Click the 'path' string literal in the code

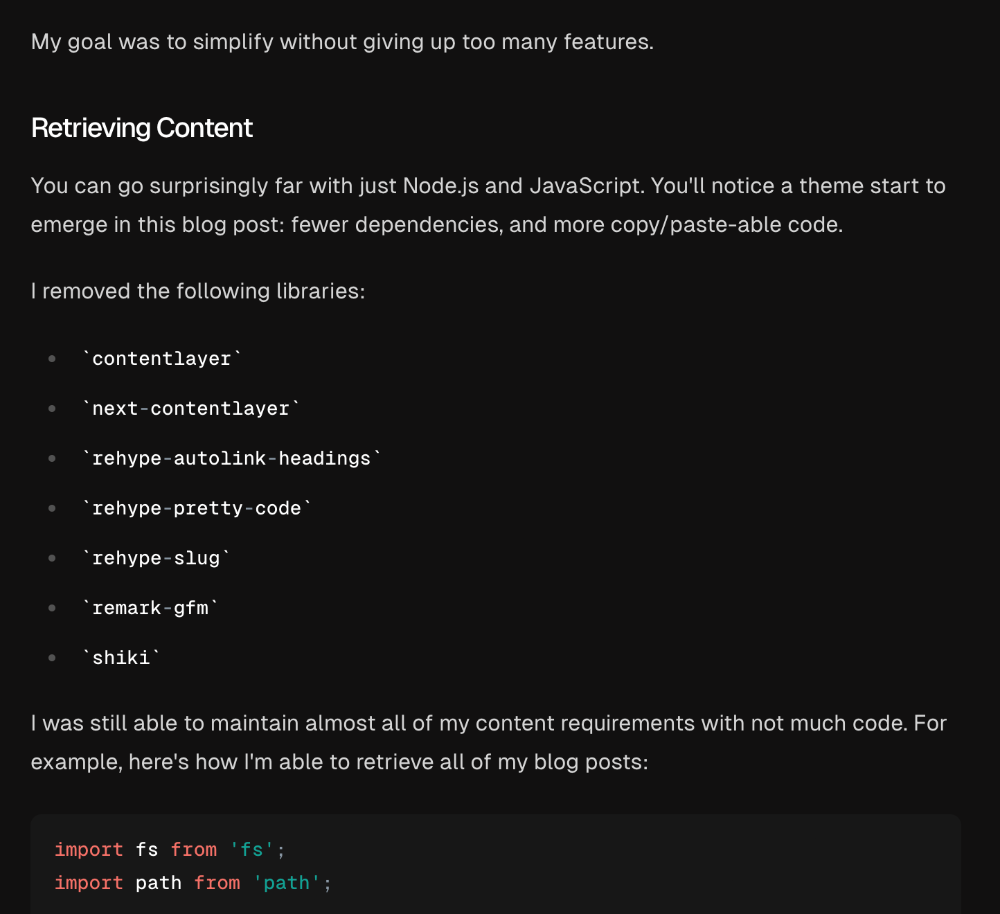coord(287,883)
